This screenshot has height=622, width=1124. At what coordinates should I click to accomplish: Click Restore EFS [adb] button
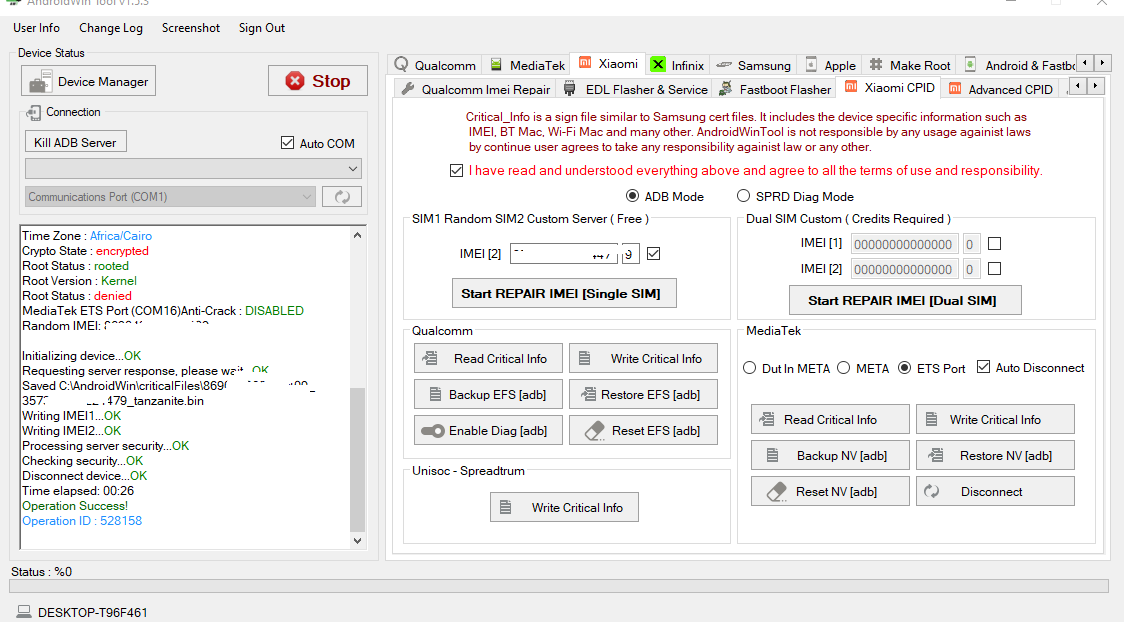pyautogui.click(x=643, y=394)
